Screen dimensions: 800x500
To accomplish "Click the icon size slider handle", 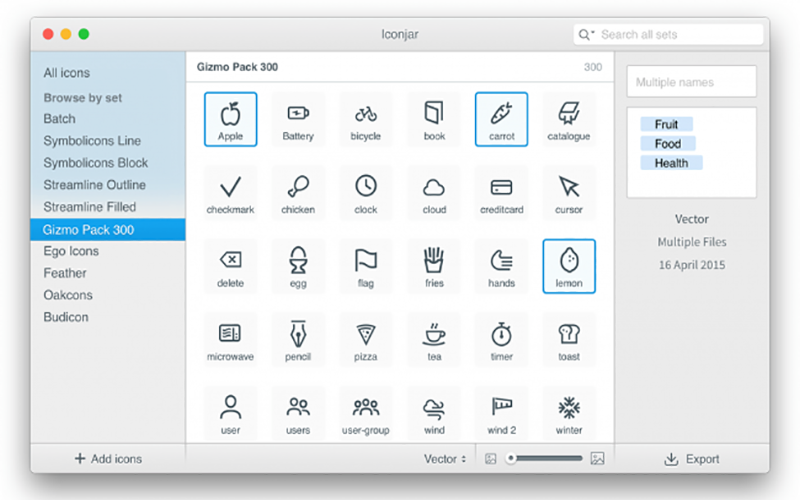I will [x=511, y=459].
